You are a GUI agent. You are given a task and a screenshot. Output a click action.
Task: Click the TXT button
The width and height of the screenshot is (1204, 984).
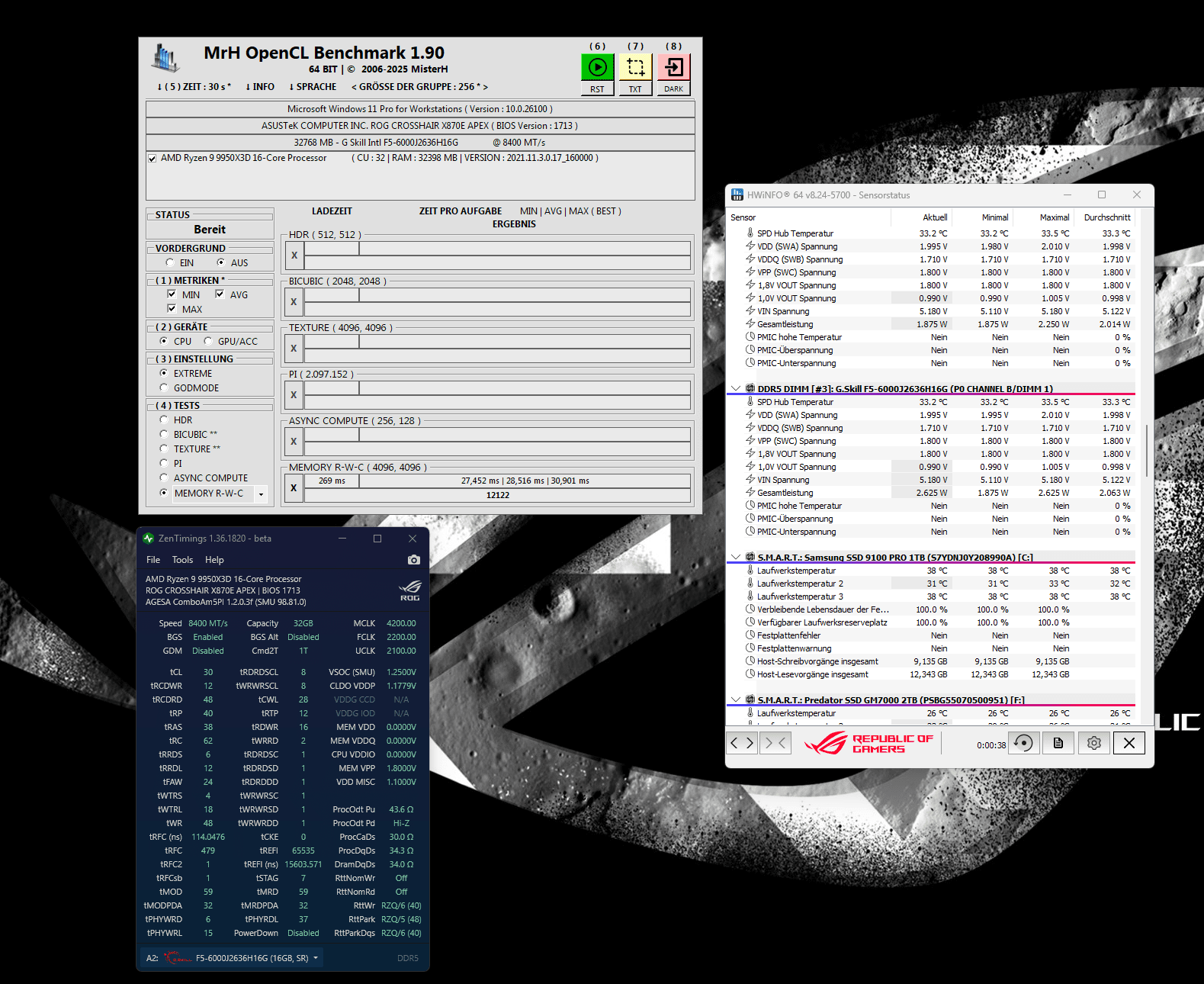coord(635,89)
